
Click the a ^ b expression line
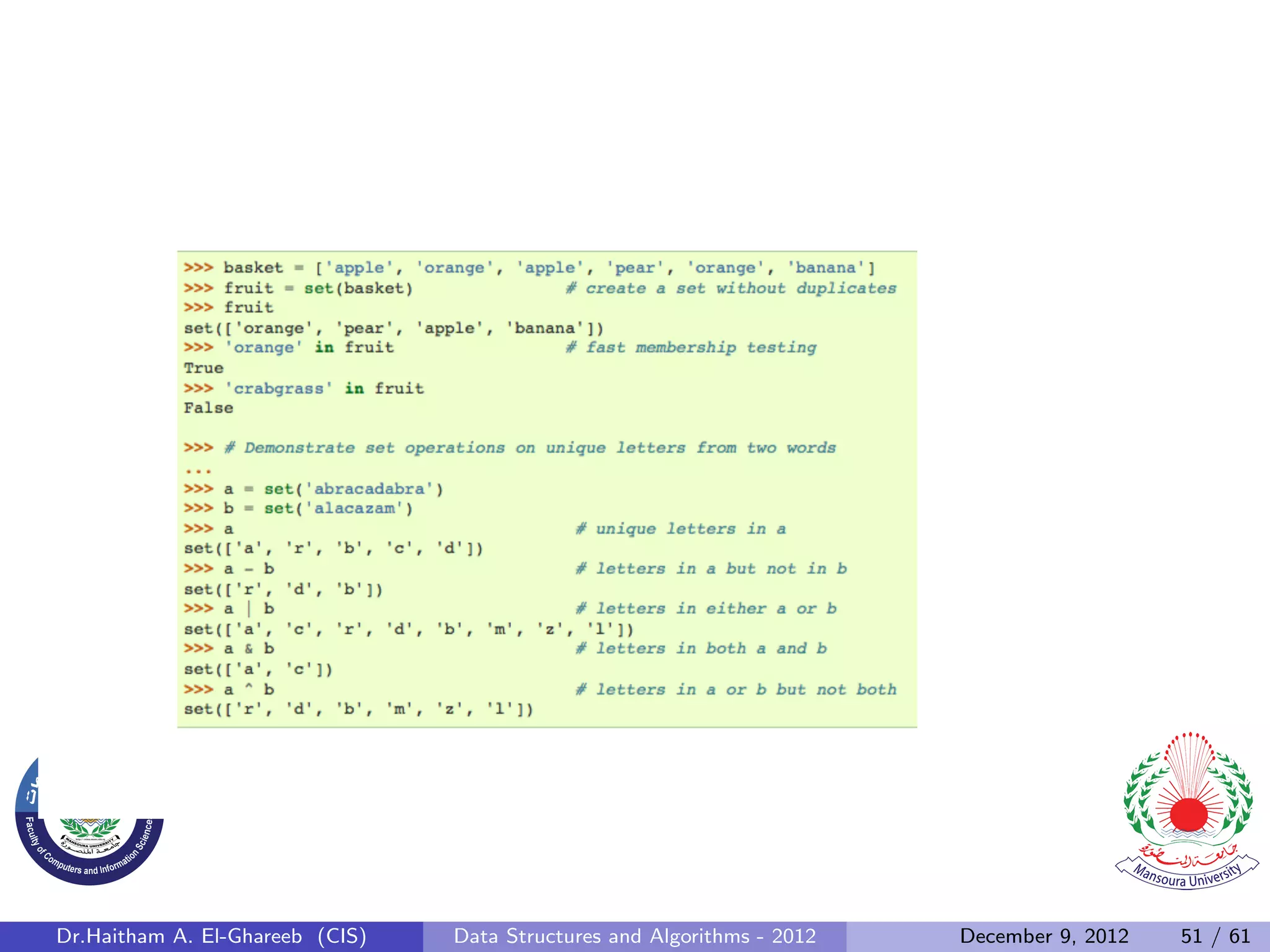pyautogui.click(x=229, y=689)
